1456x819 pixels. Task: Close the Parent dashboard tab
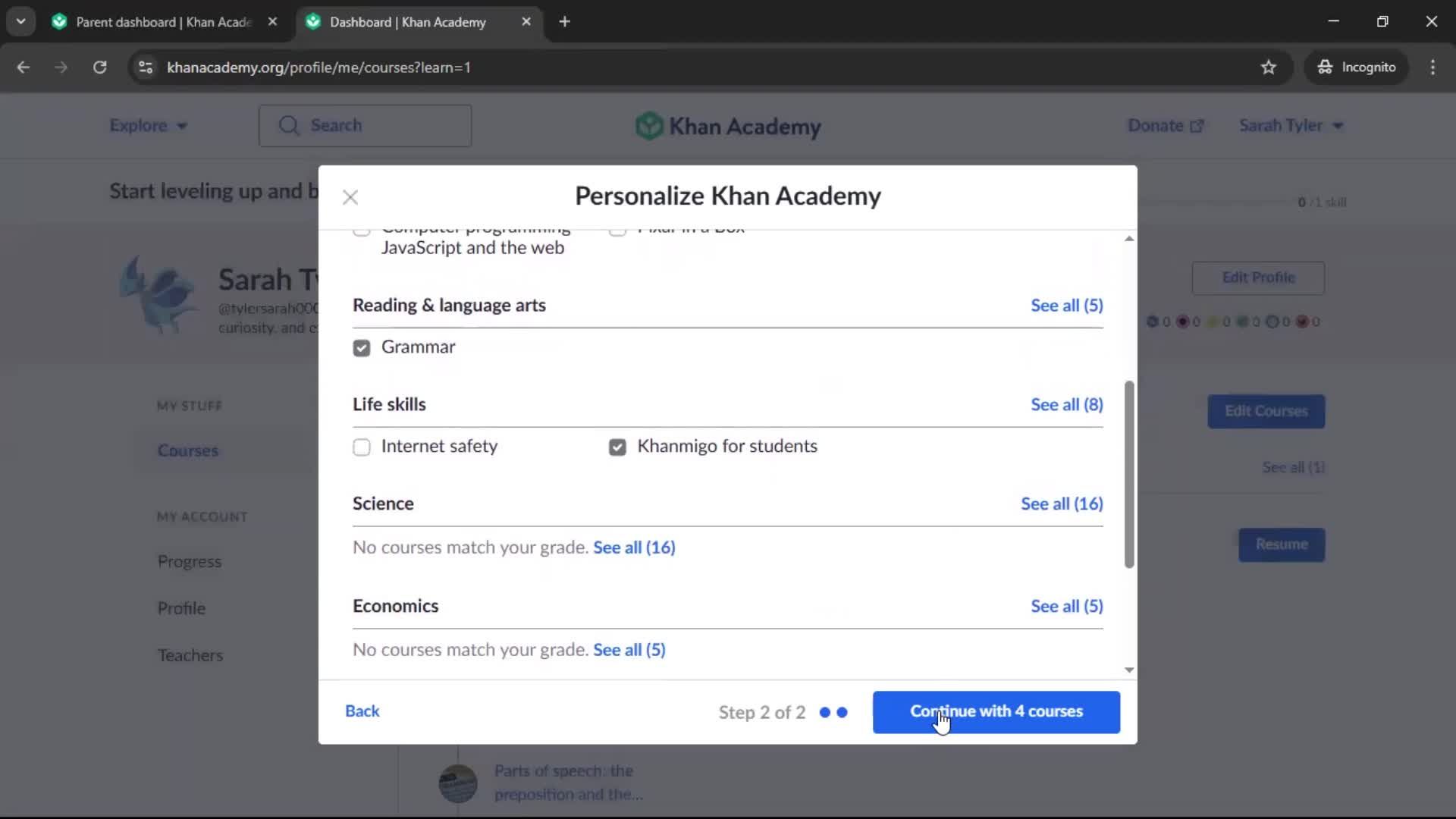point(272,22)
